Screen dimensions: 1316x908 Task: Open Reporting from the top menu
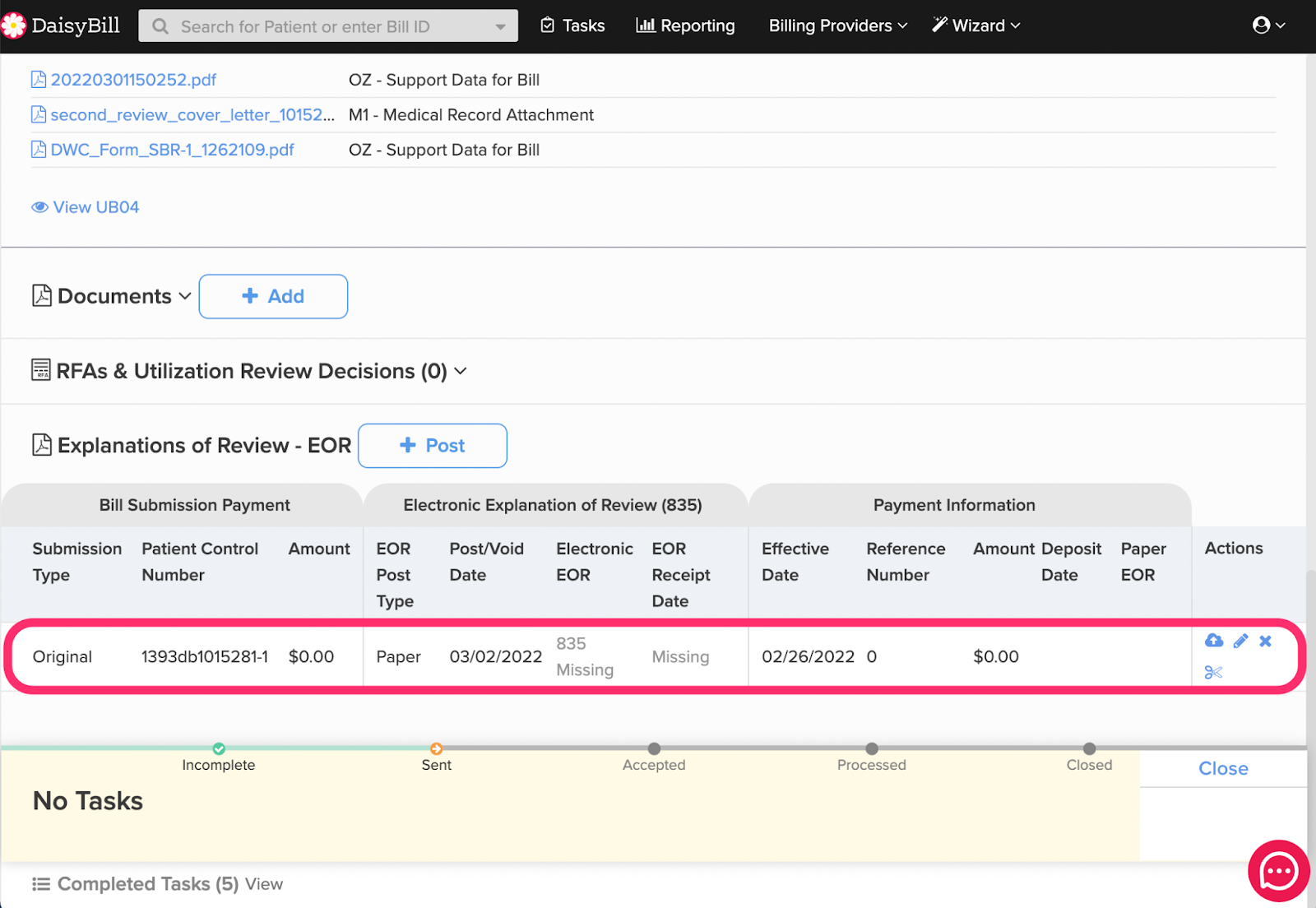[685, 25]
